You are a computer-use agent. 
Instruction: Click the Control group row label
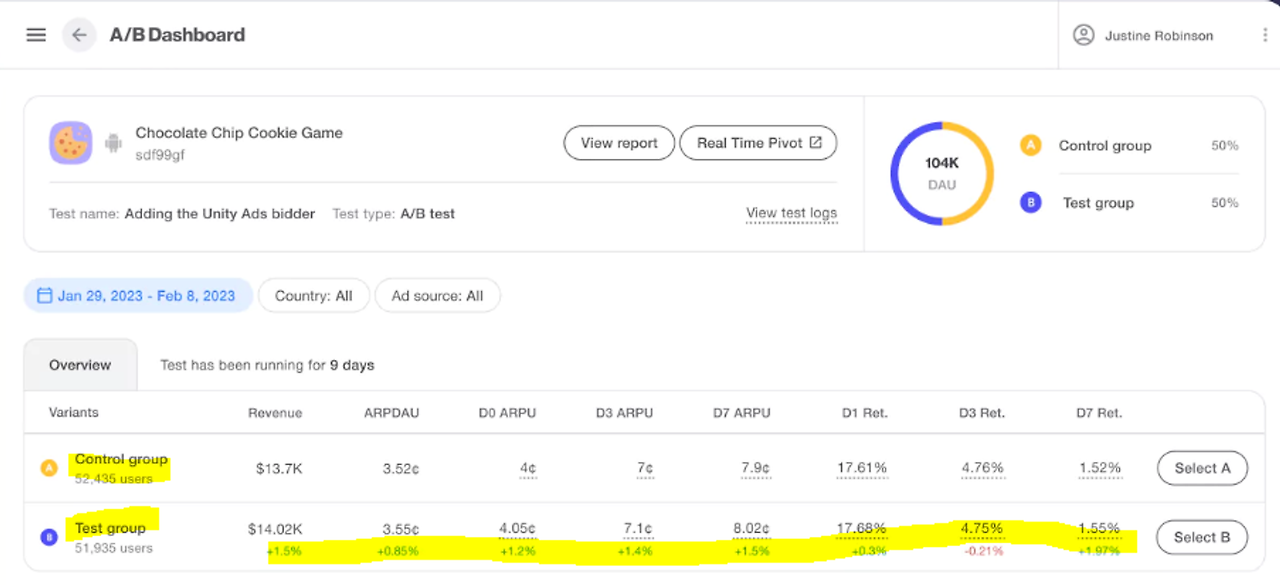click(x=121, y=460)
